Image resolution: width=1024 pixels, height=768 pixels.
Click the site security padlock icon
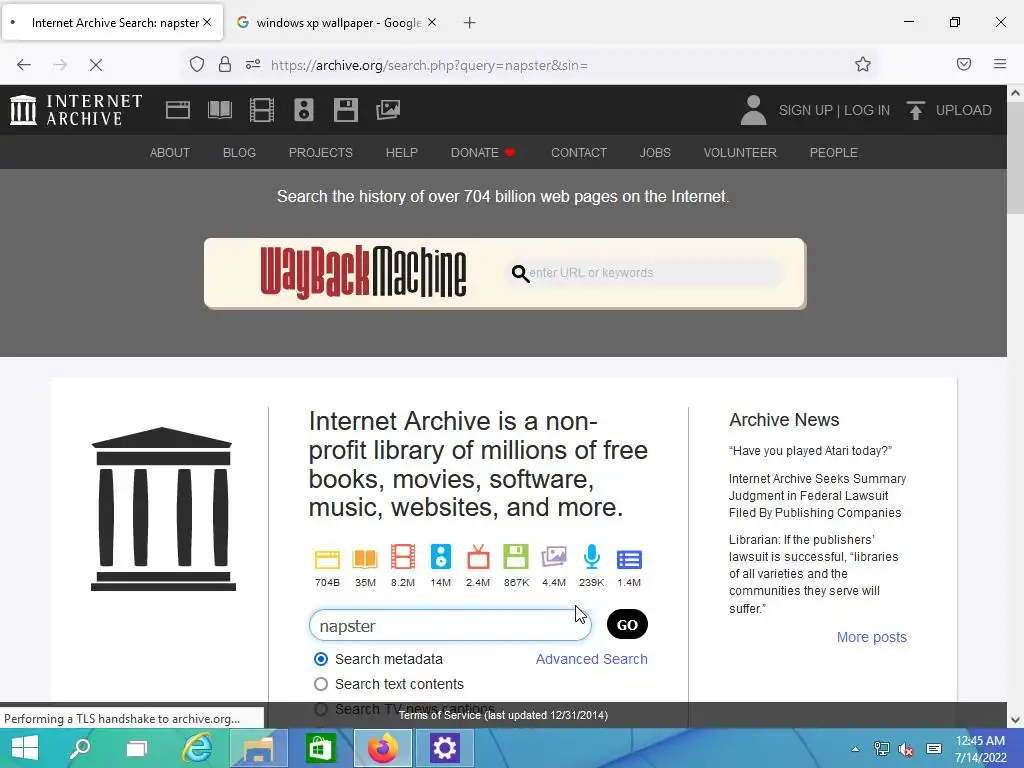[225, 64]
